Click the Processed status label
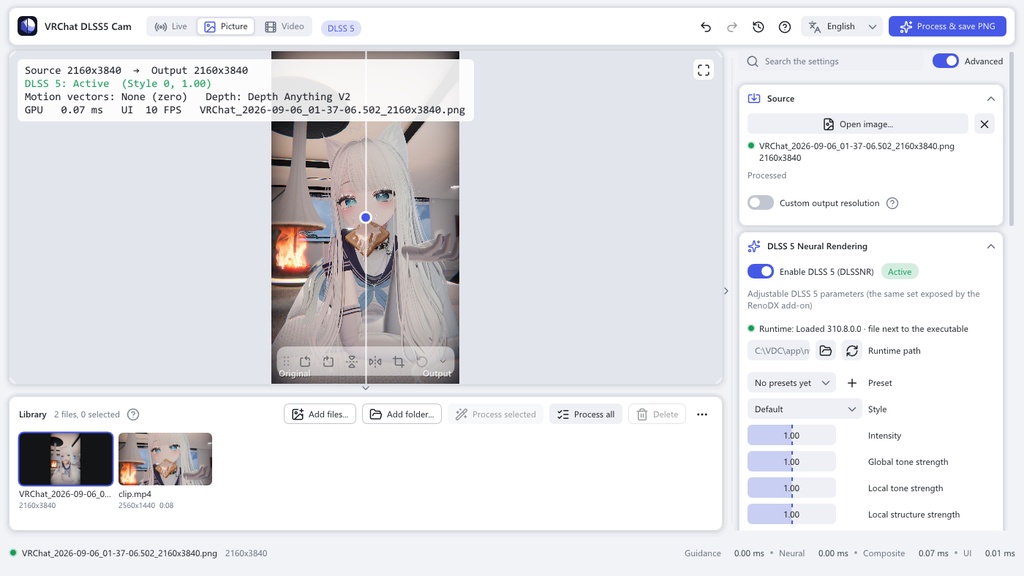The width and height of the screenshot is (1024, 576). pyautogui.click(x=767, y=175)
